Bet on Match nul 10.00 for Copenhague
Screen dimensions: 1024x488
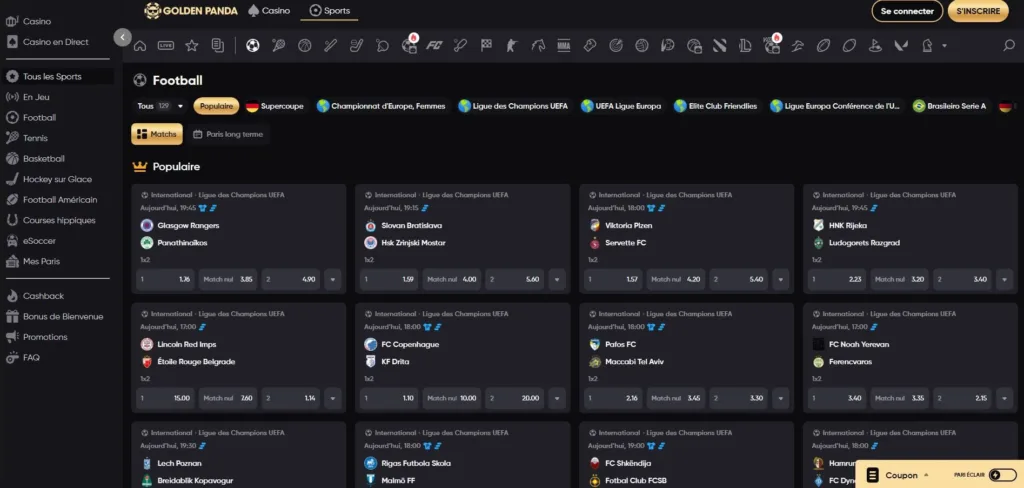pos(451,398)
